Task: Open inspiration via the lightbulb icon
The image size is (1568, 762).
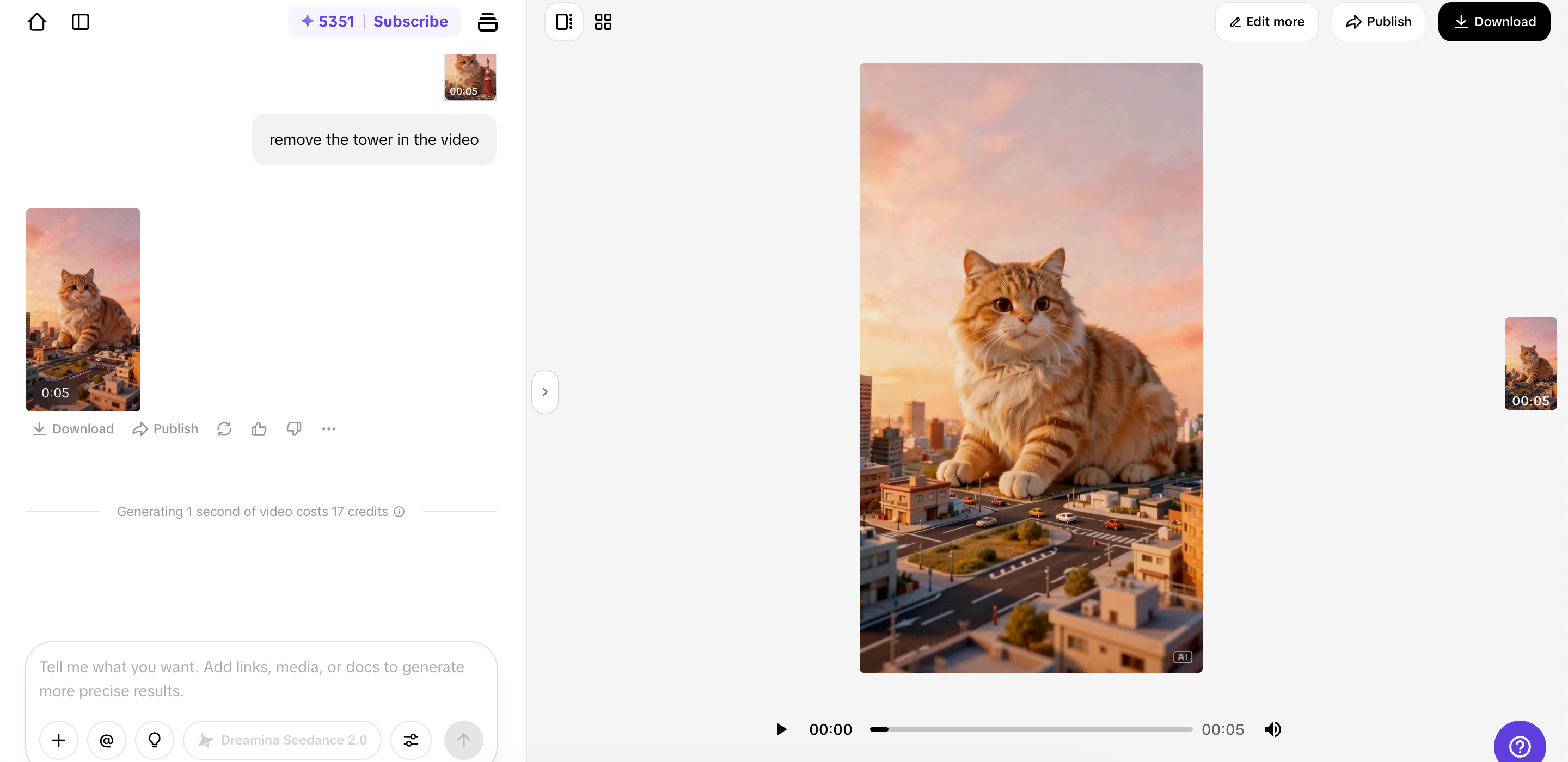Action: tap(154, 740)
